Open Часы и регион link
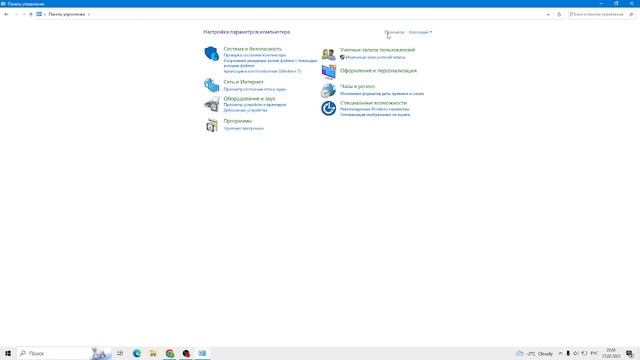 coord(357,87)
